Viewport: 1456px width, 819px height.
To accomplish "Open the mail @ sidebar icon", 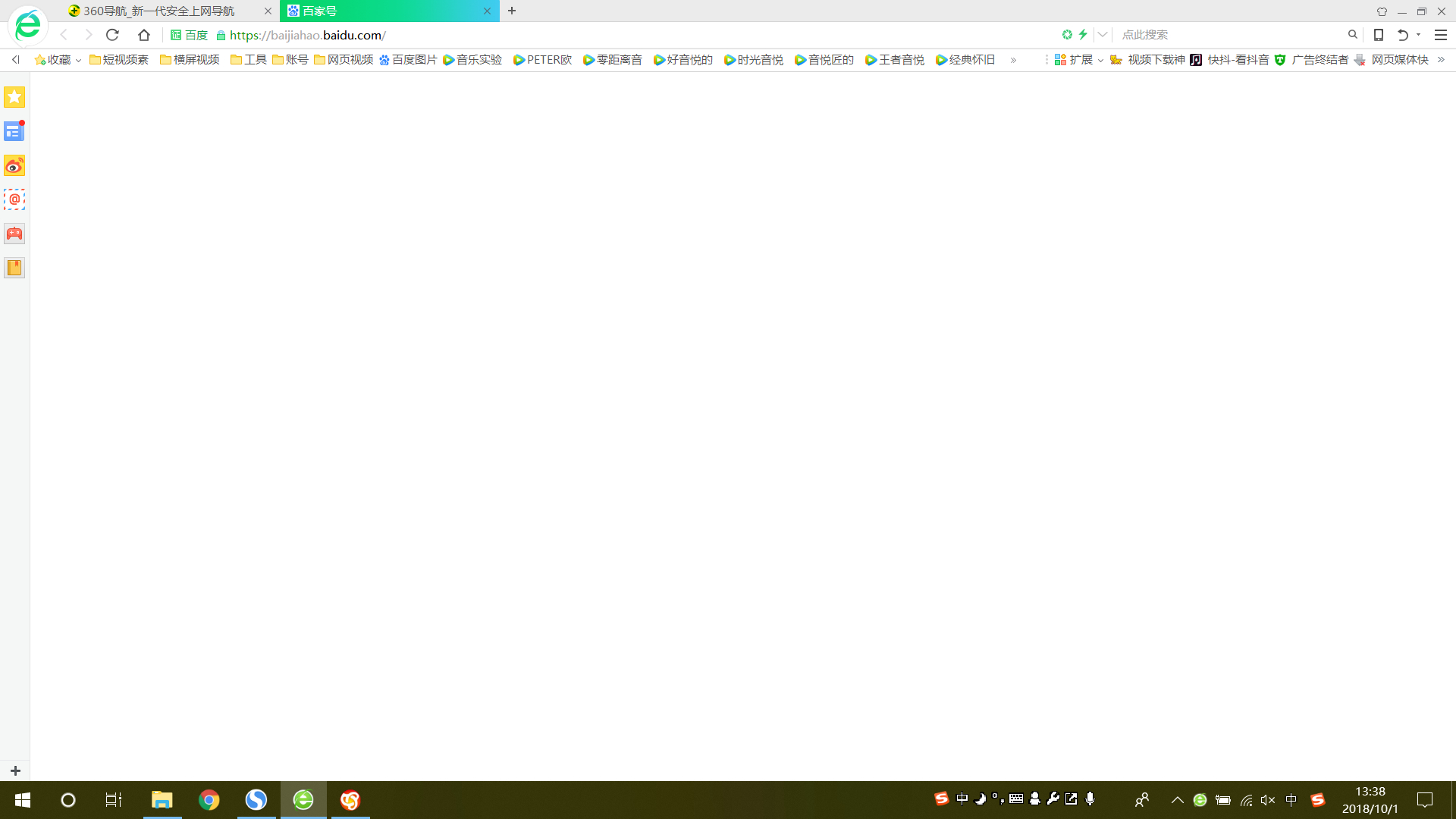I will coord(14,199).
